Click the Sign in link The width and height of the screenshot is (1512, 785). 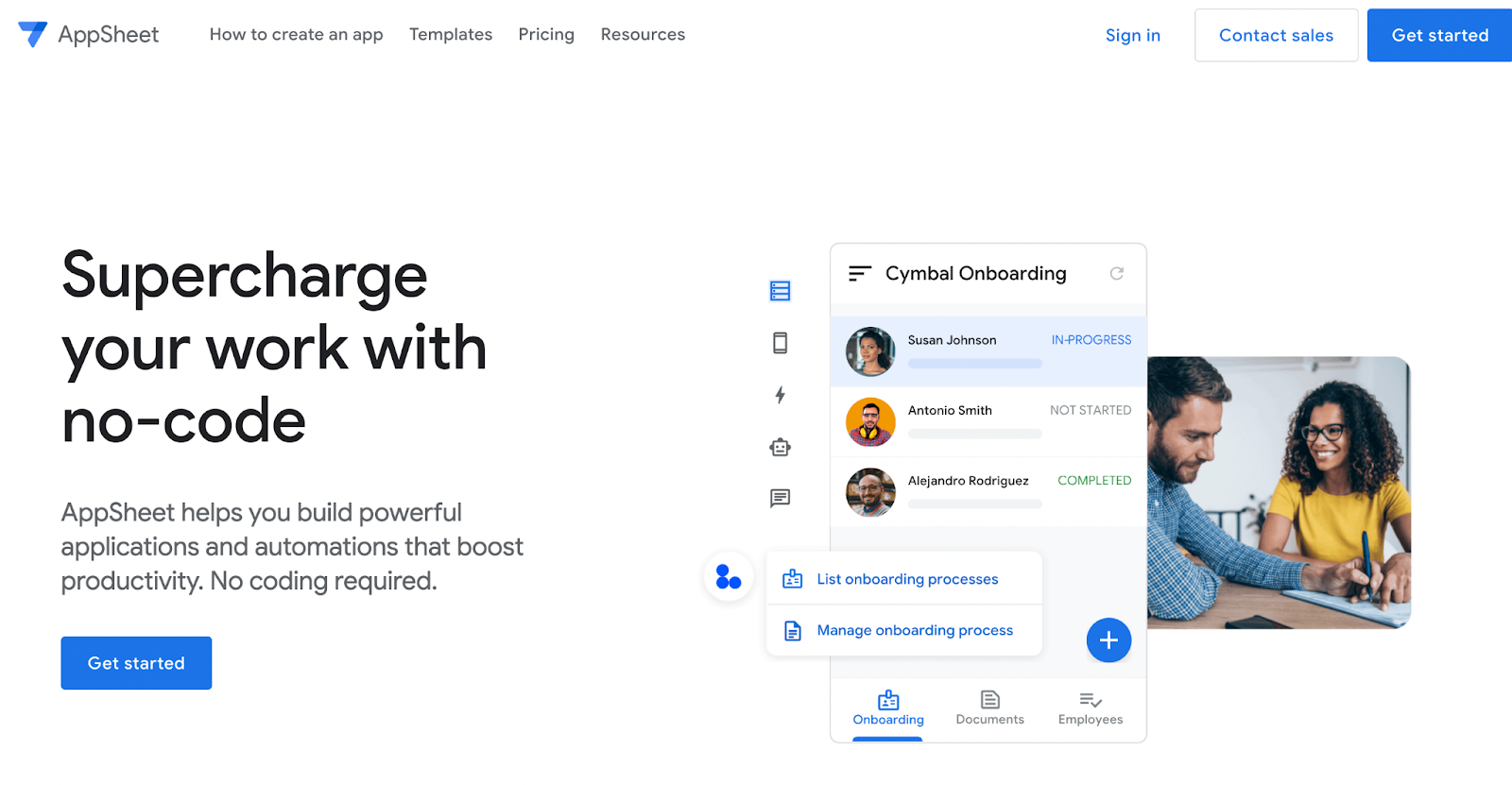1132,36
